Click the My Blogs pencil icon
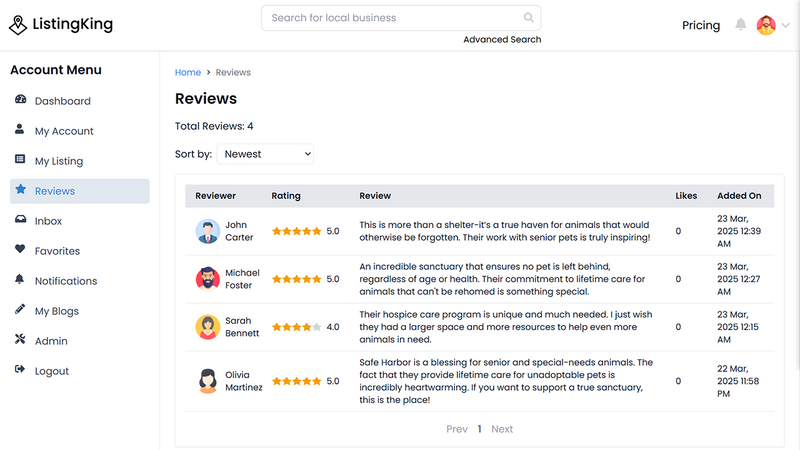 (20, 309)
